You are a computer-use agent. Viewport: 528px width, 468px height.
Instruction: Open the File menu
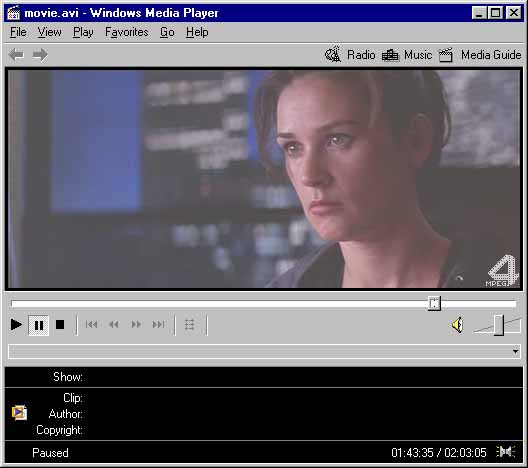tap(18, 32)
